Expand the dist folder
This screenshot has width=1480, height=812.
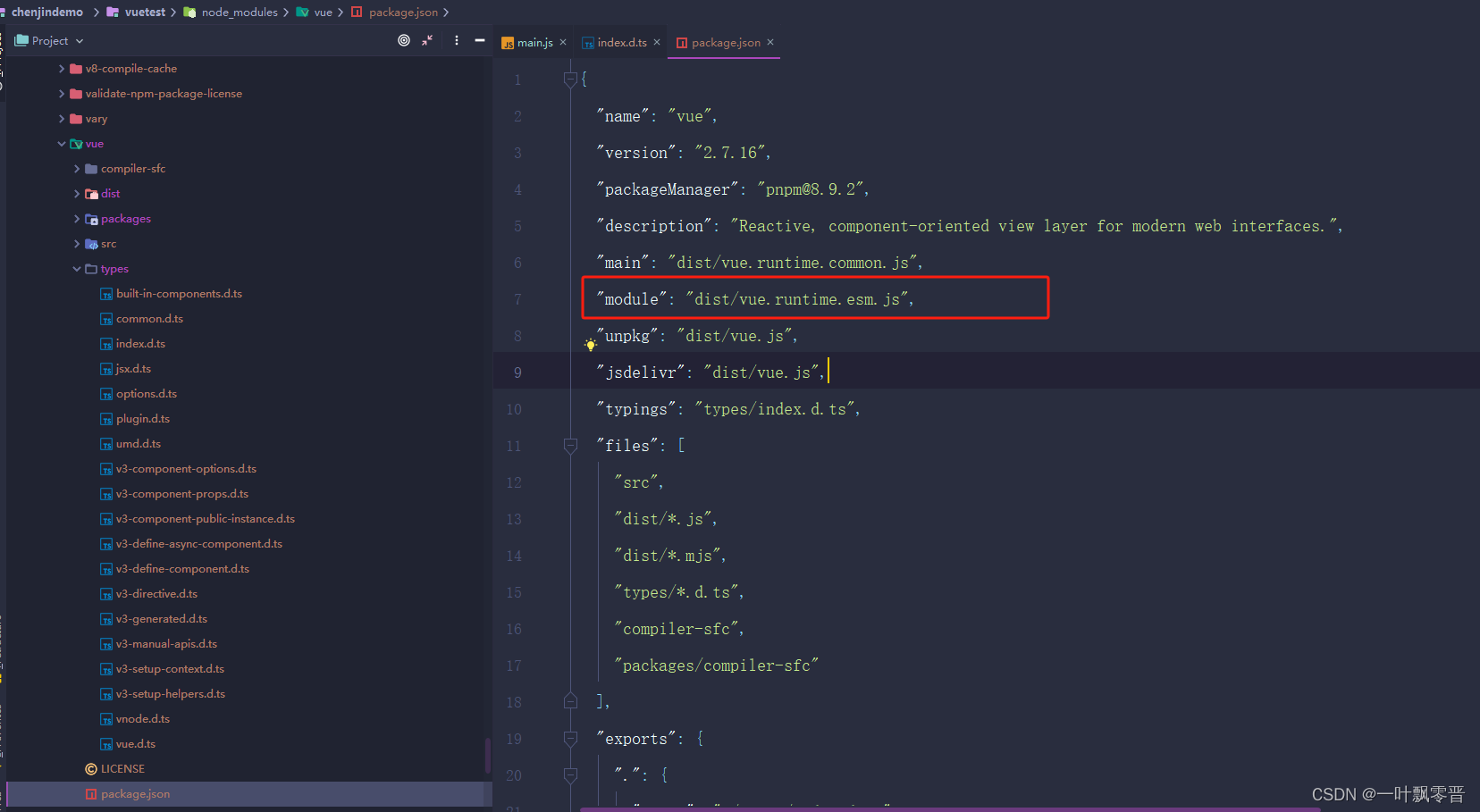(x=77, y=194)
